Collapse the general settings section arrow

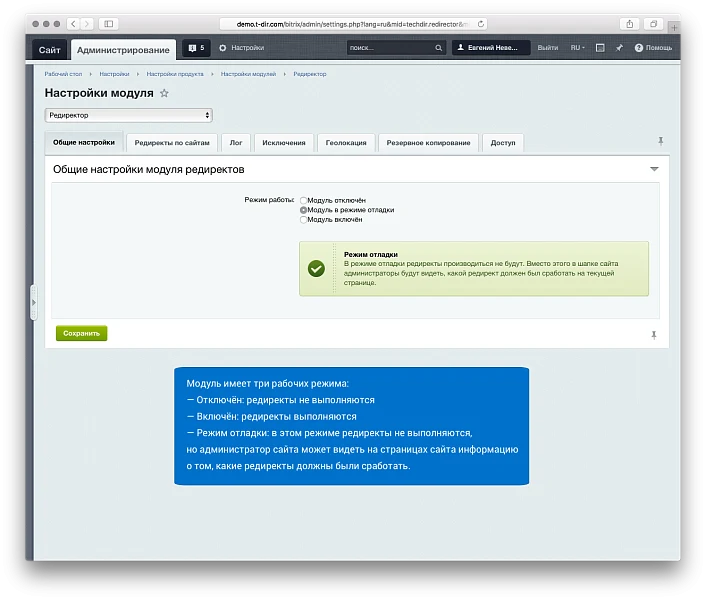654,169
